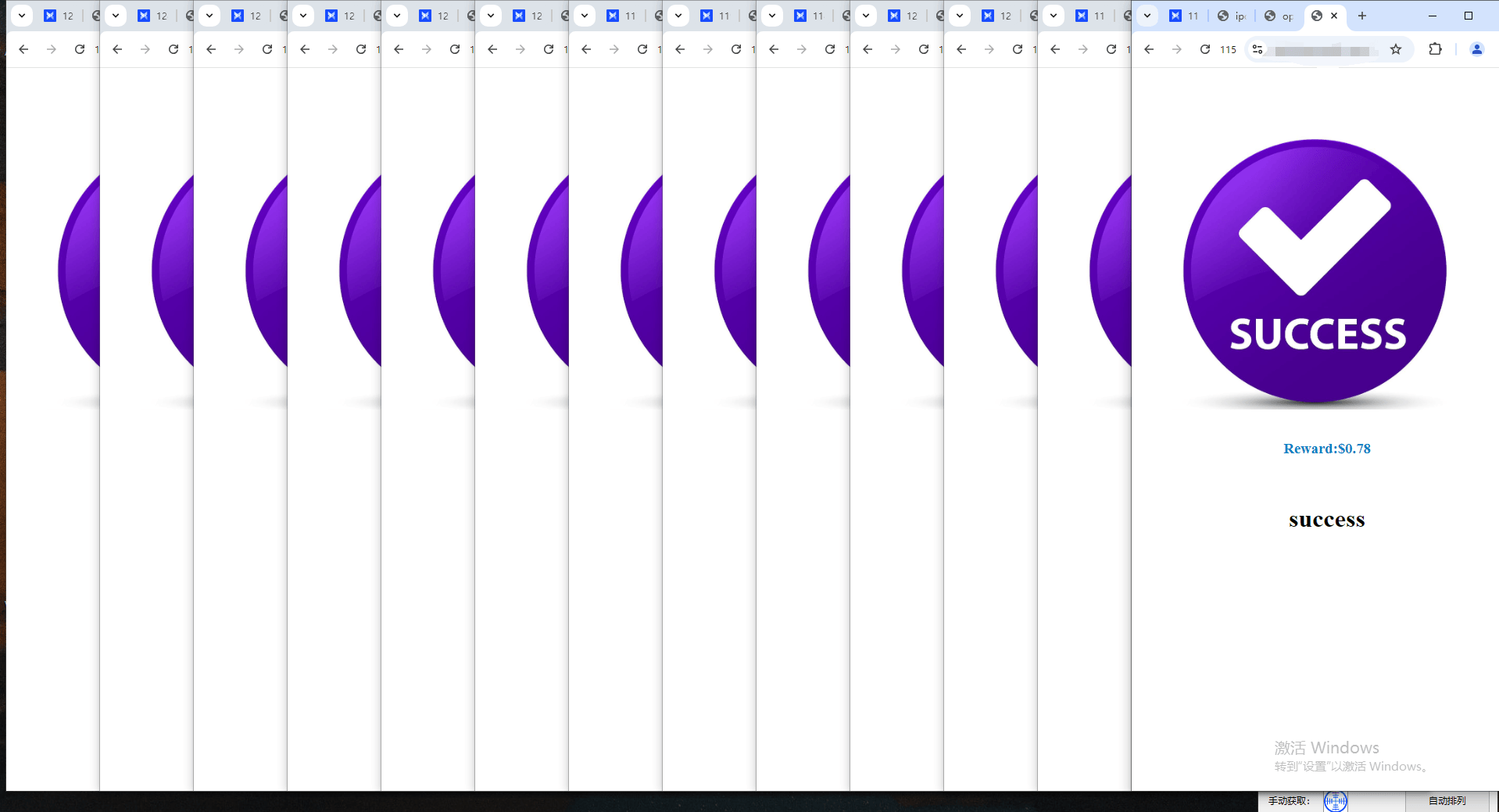
Task: Select '11' tab in seventh window from left
Action: pos(622,16)
